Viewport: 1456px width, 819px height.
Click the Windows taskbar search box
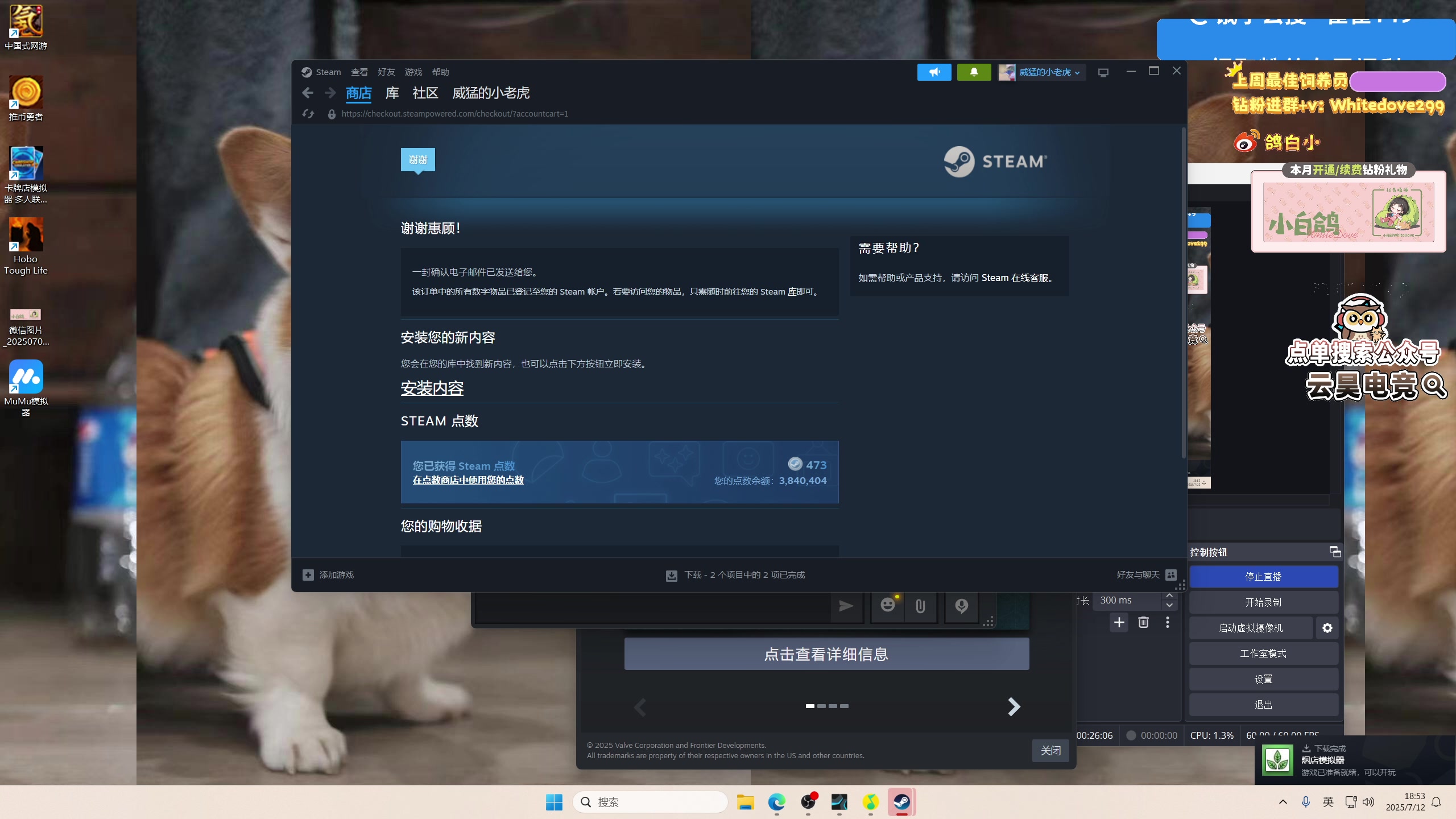[650, 802]
